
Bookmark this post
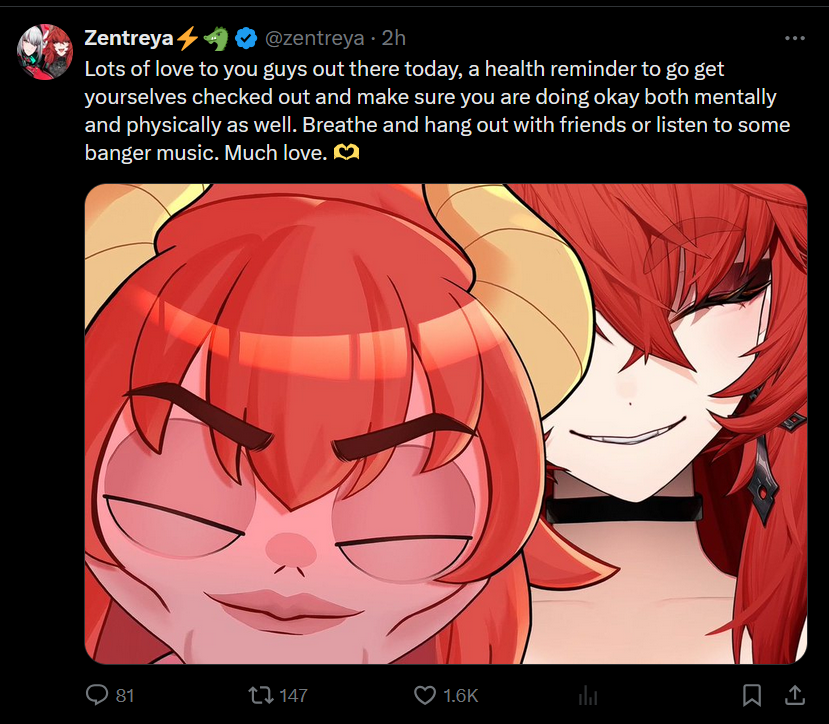752,695
